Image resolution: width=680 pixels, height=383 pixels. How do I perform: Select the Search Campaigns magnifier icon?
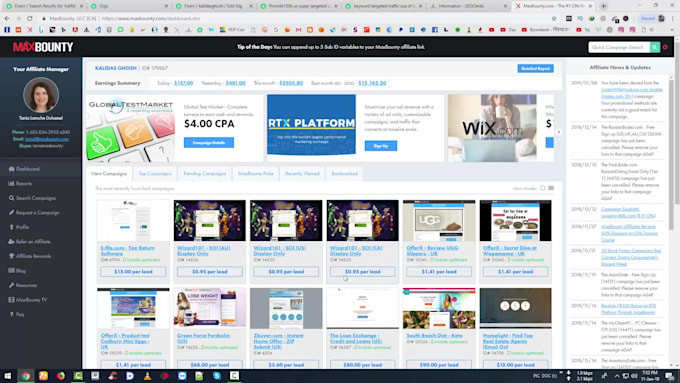[x=11, y=198]
